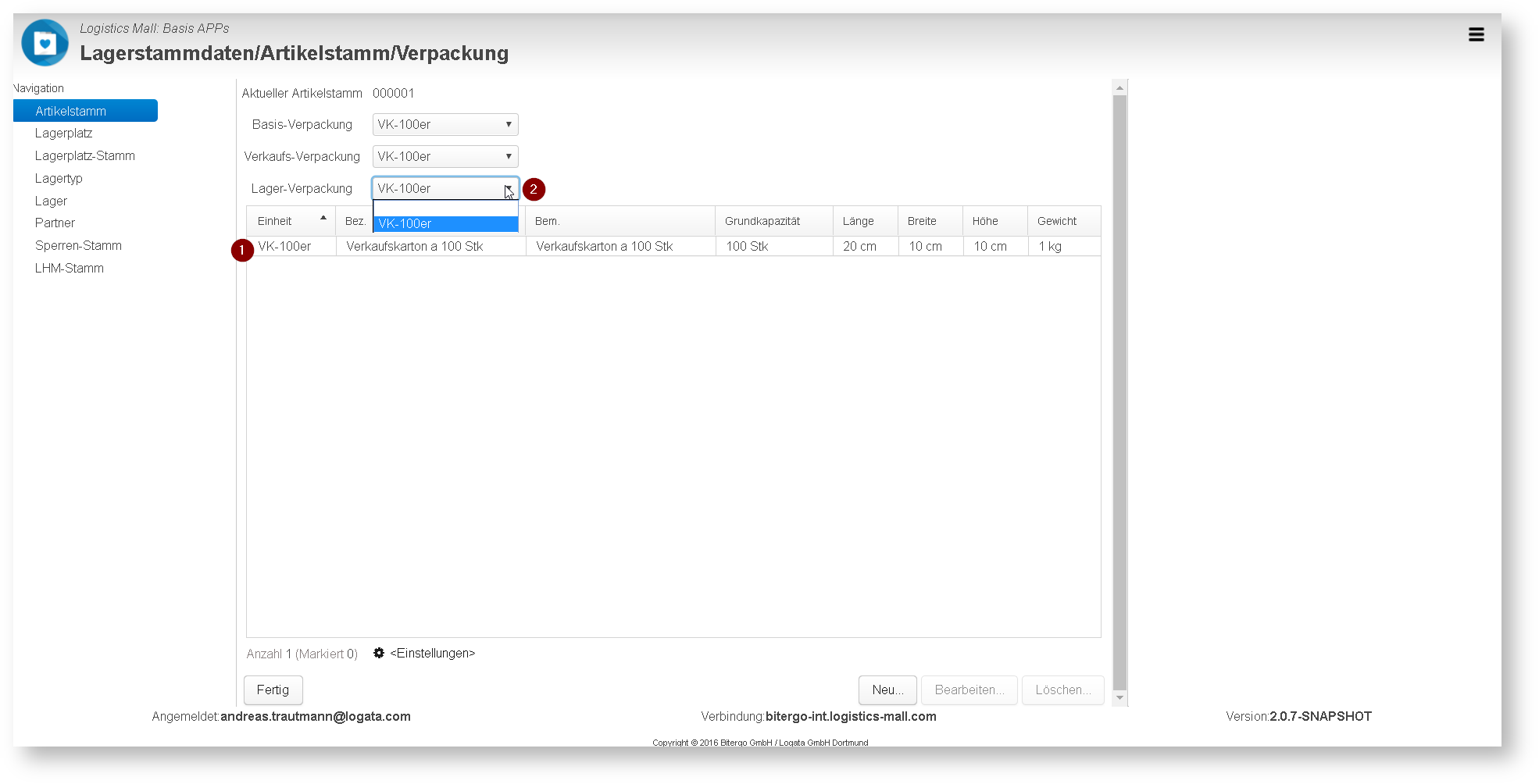Sort by the Bem. column header
1539x784 pixels.
(x=620, y=222)
